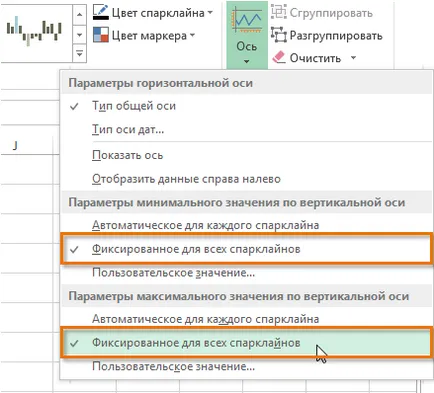This screenshot has width=434, height=393.
Task: Select the sparkline style thumbnail
Action: point(34,32)
